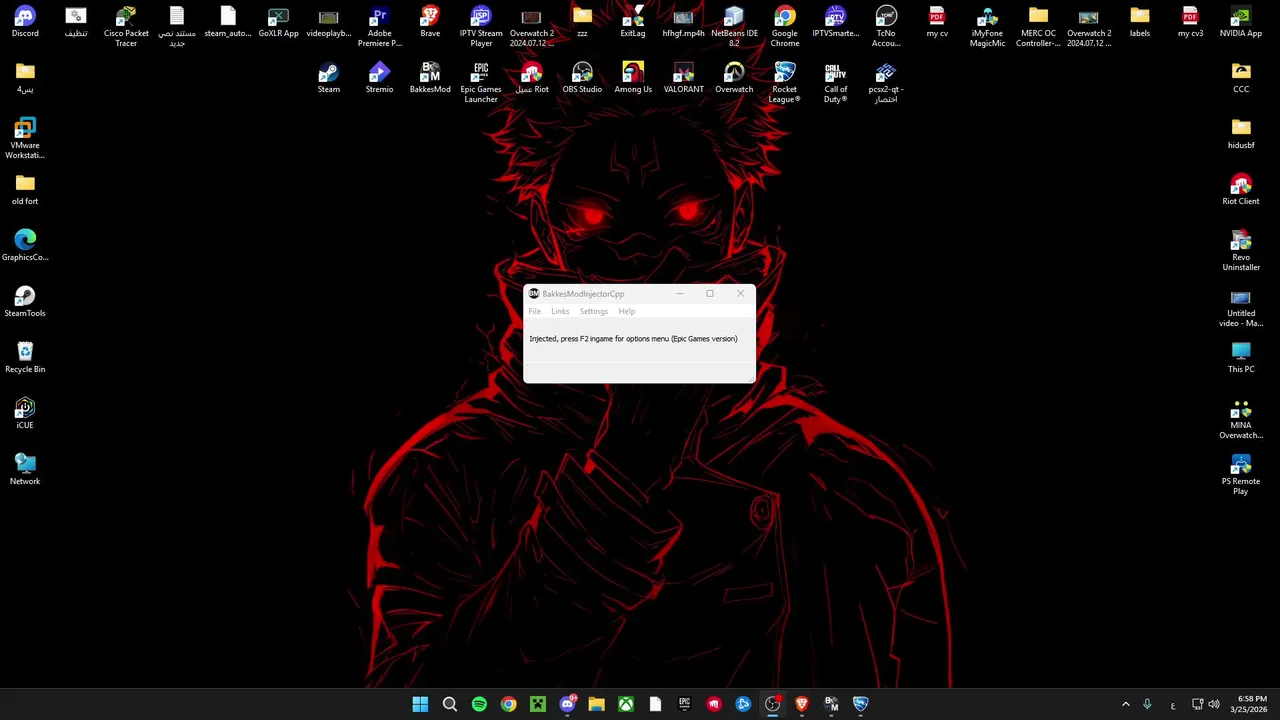The width and height of the screenshot is (1280, 720).
Task: Select the Rocket League desktop icon
Action: (785, 83)
